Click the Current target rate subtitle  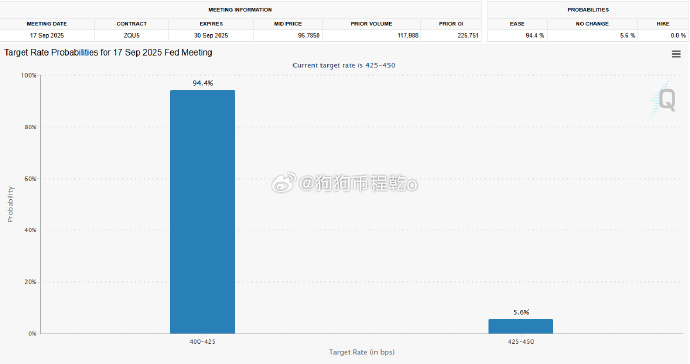pyautogui.click(x=344, y=65)
